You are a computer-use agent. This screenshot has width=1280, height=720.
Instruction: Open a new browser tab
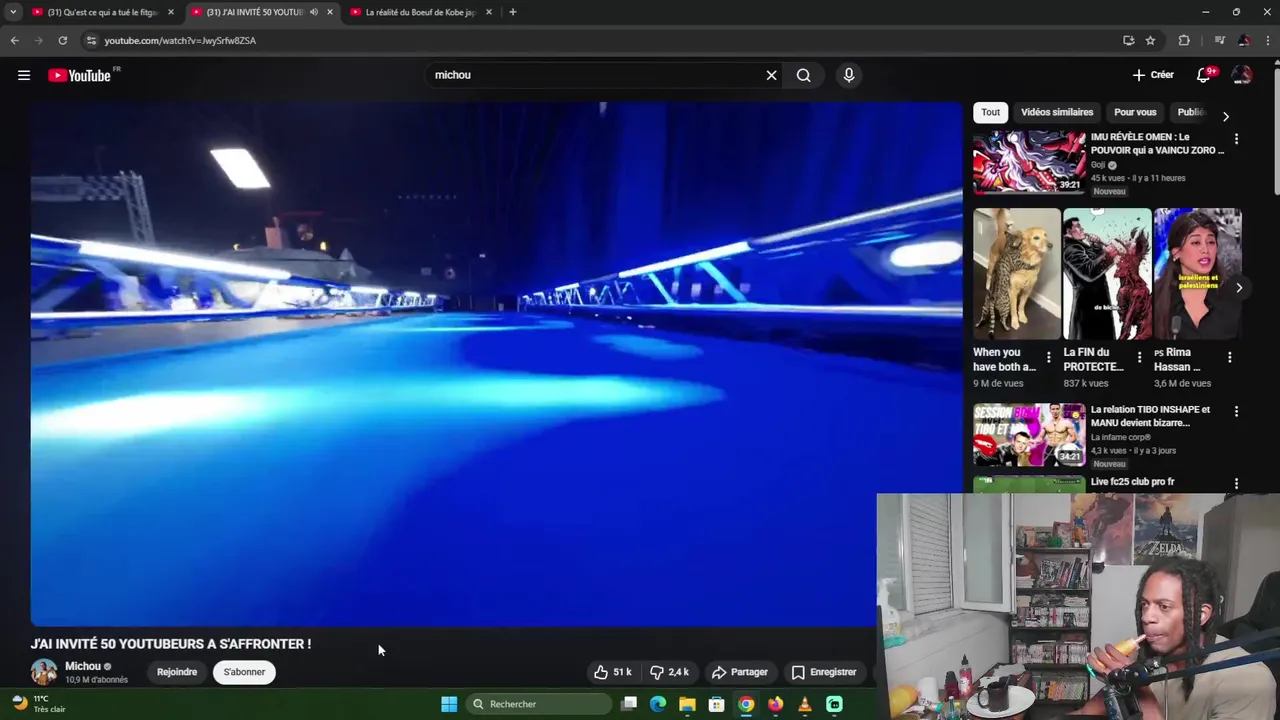point(512,12)
